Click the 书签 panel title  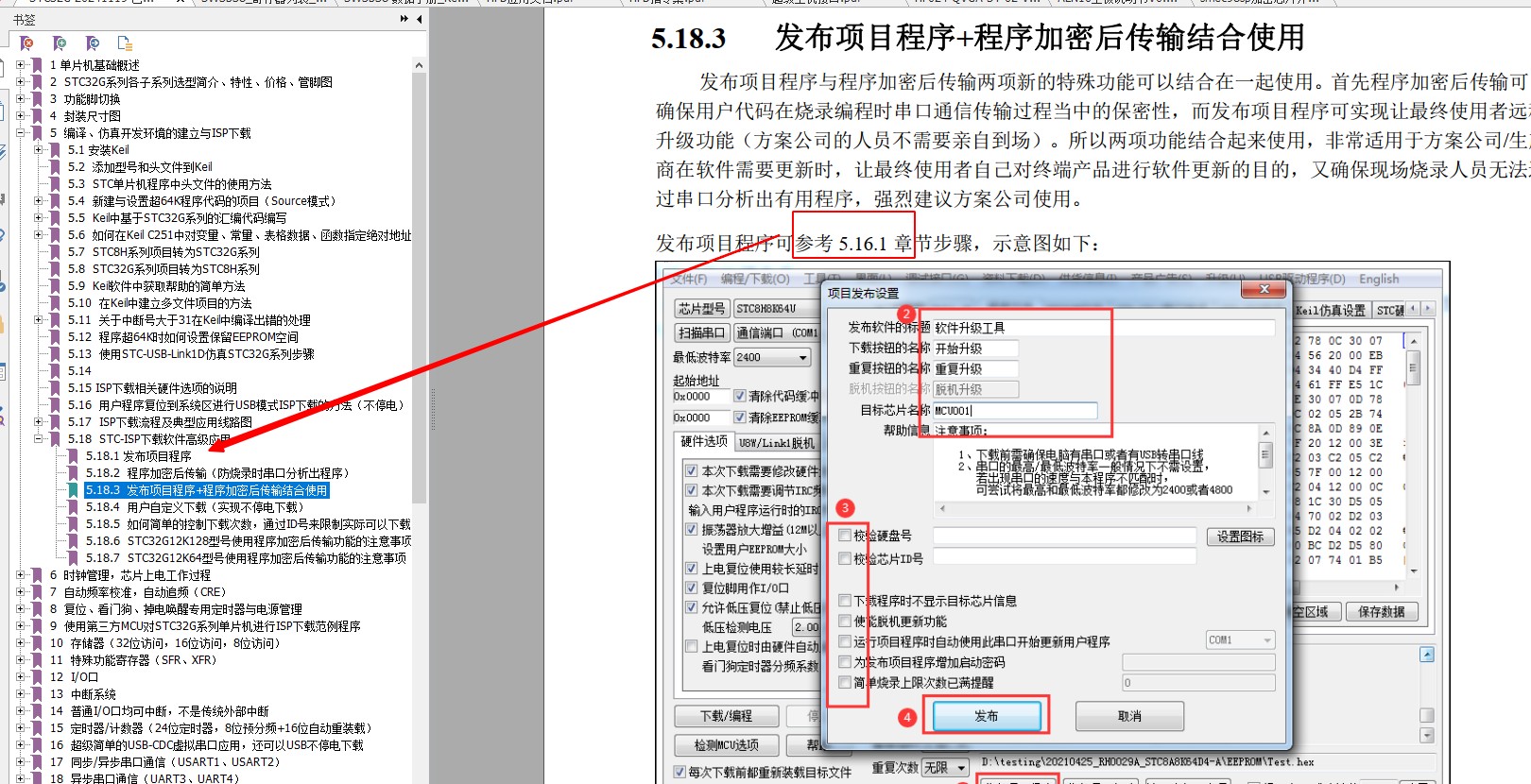coord(25,19)
